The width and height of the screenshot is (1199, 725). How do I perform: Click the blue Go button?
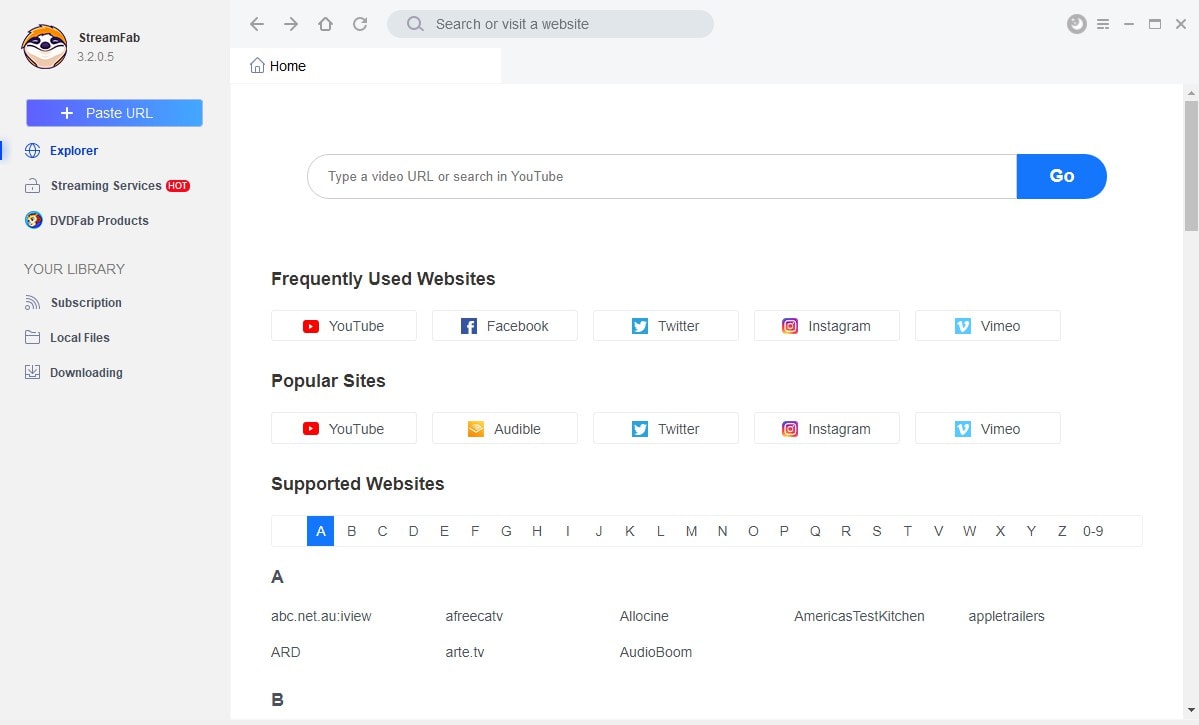point(1061,177)
